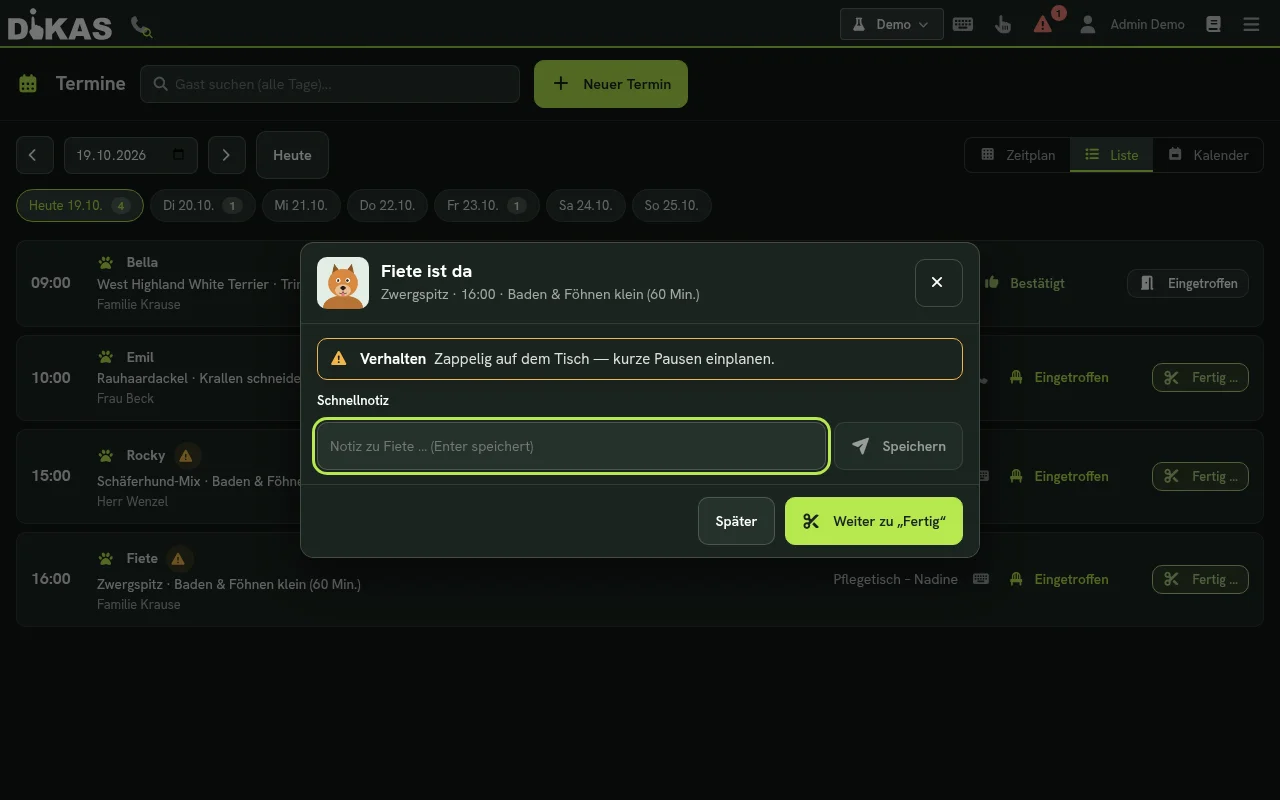
Task: Click the Neuer Termin button
Action: pos(611,84)
